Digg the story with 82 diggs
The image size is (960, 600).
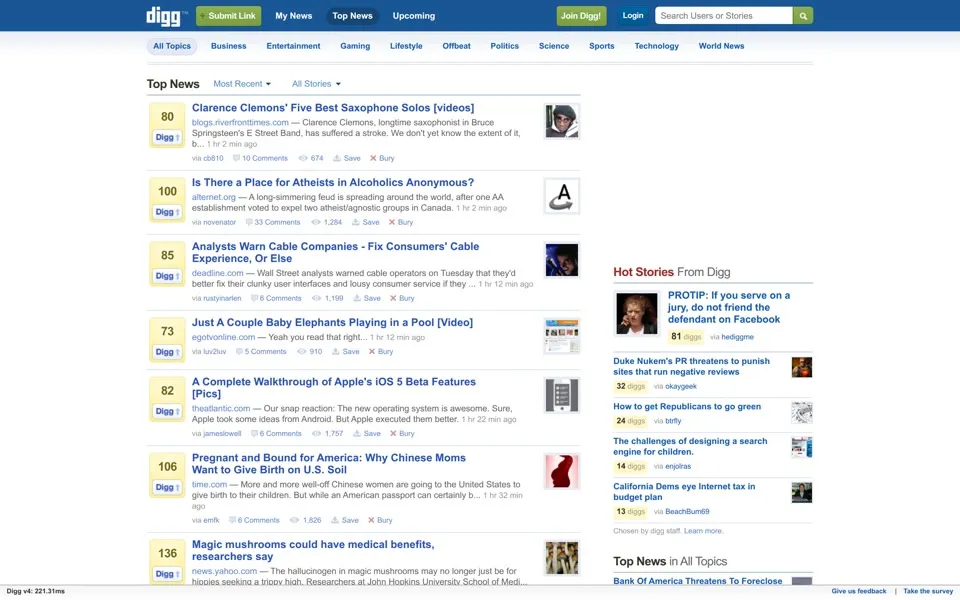[x=167, y=411]
